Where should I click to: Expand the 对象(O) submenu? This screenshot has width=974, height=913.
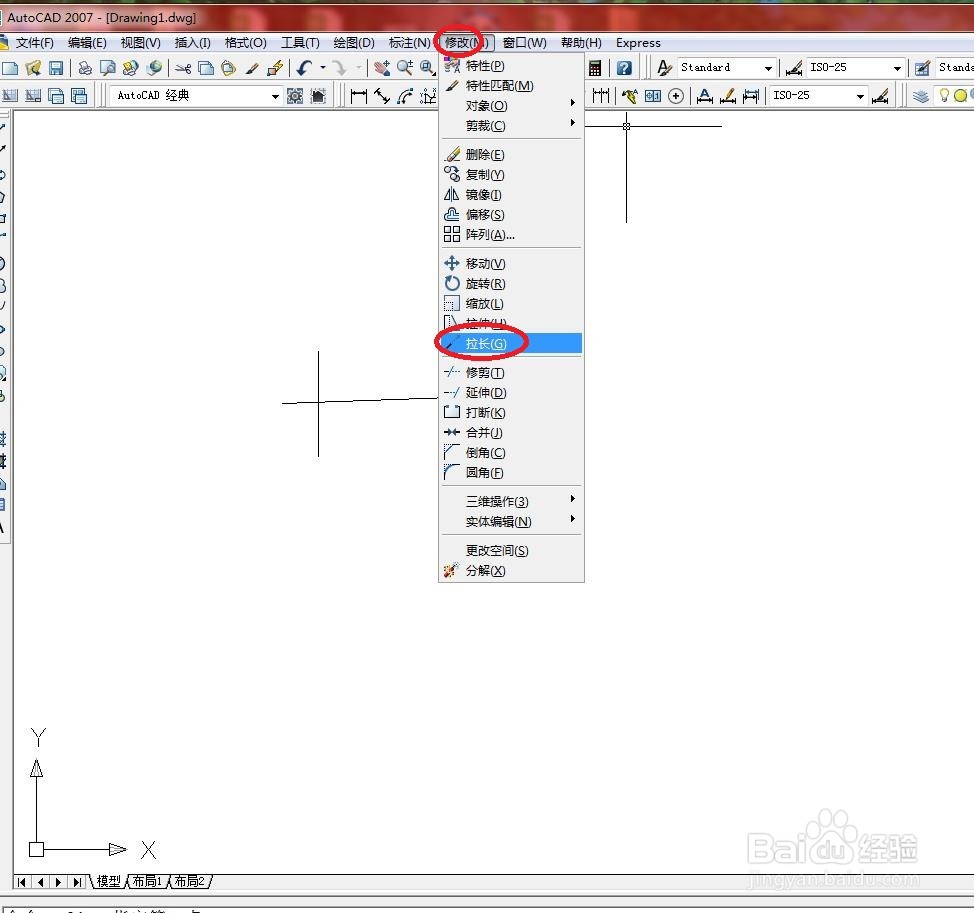[511, 106]
